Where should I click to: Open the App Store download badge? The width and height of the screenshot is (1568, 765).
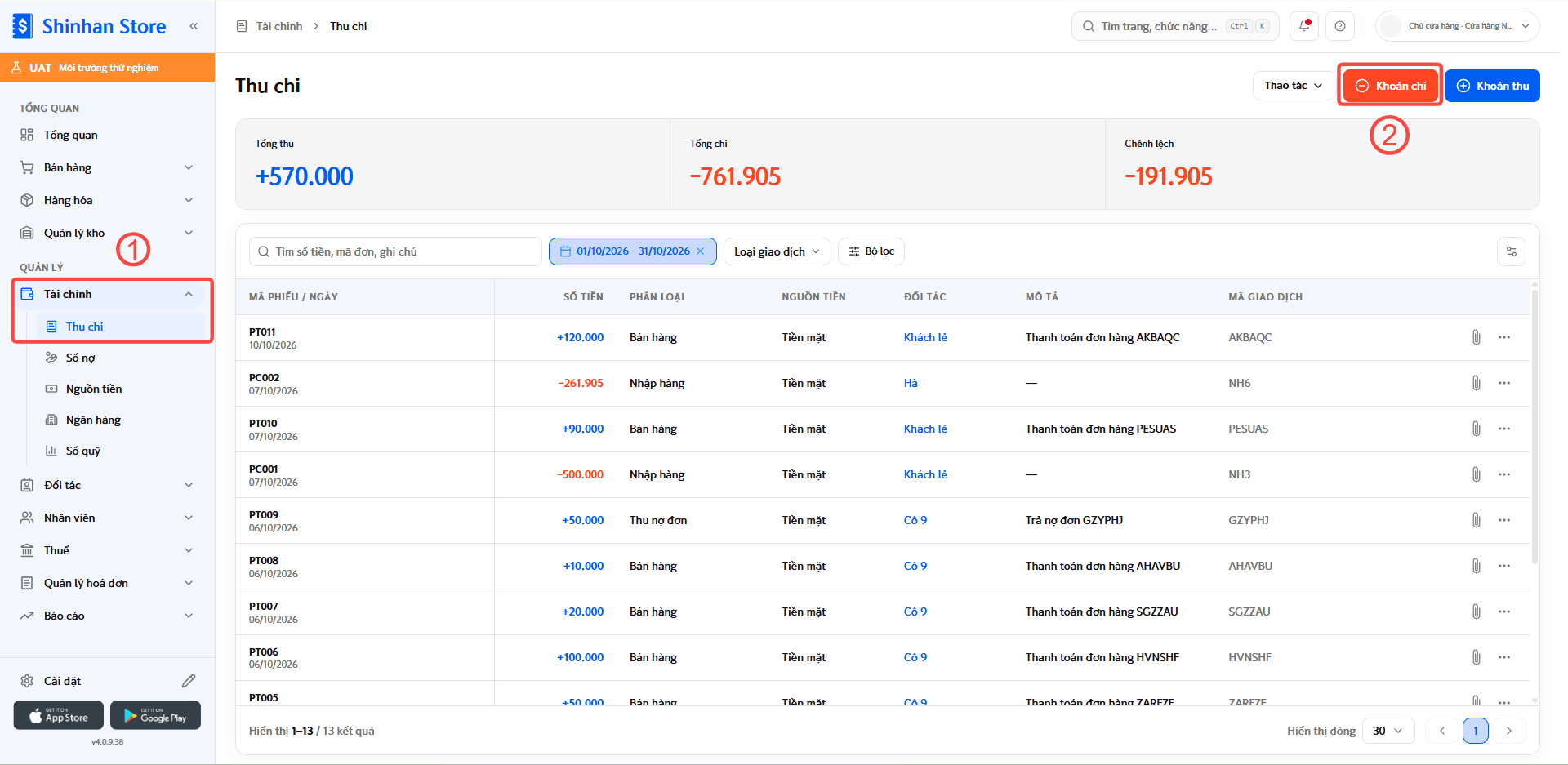(59, 715)
